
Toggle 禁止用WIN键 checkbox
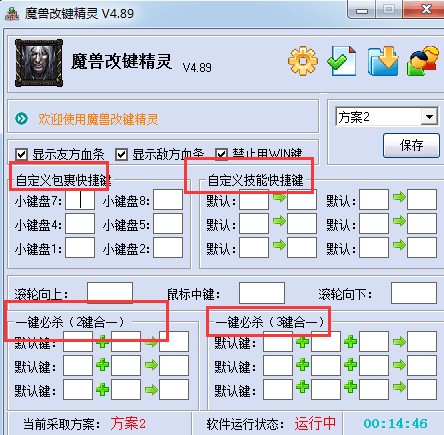222,154
